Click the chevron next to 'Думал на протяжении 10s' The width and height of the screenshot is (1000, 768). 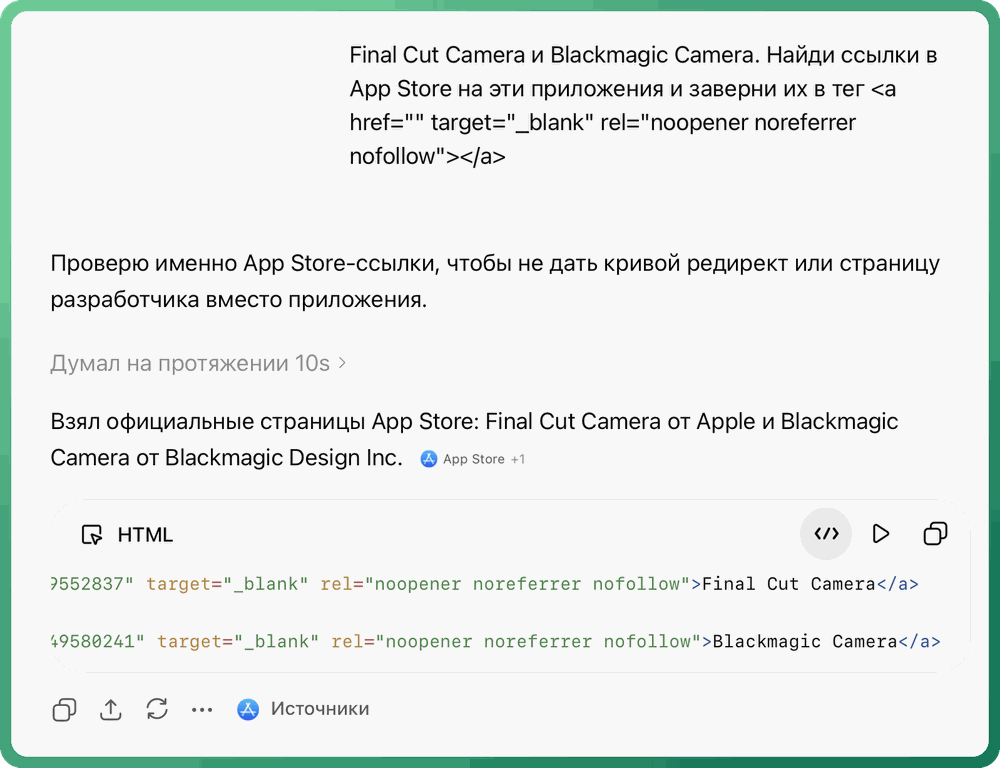click(342, 363)
